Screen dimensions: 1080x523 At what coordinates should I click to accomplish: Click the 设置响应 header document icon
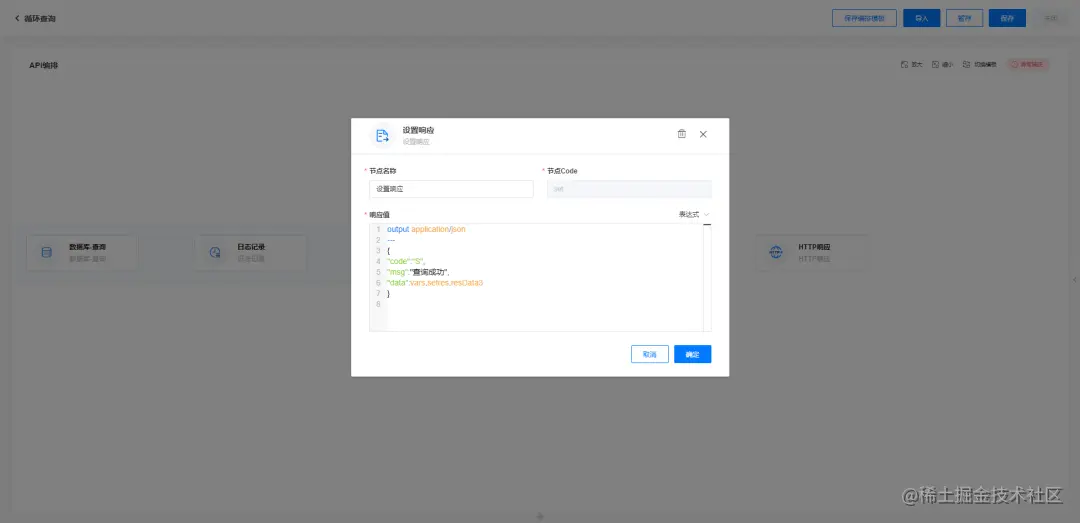pyautogui.click(x=382, y=136)
